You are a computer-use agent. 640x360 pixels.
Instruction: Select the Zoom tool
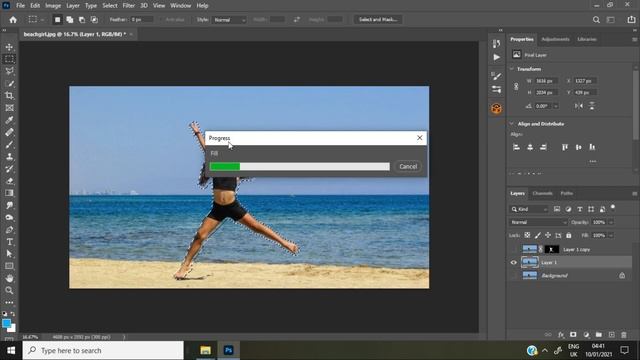coord(9,291)
